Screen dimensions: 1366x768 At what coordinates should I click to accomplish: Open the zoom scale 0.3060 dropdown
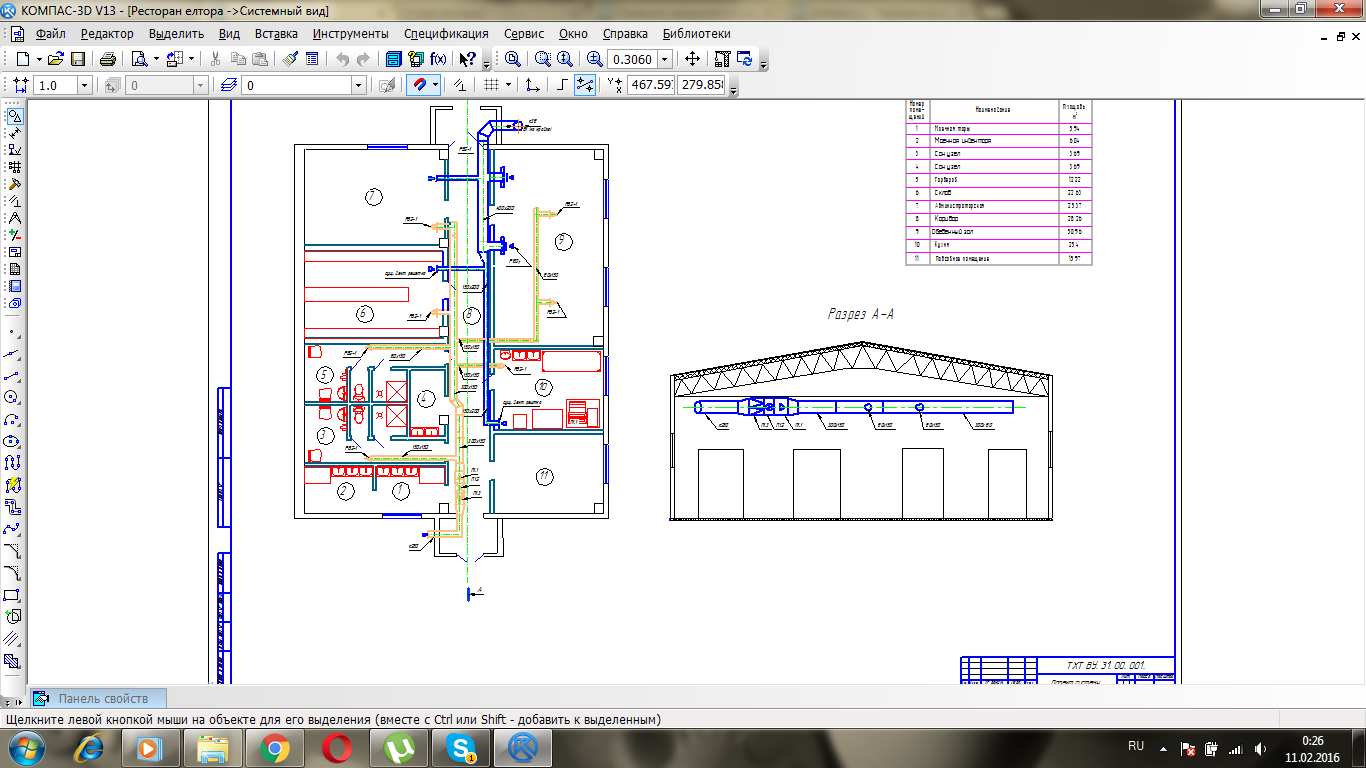(x=665, y=59)
